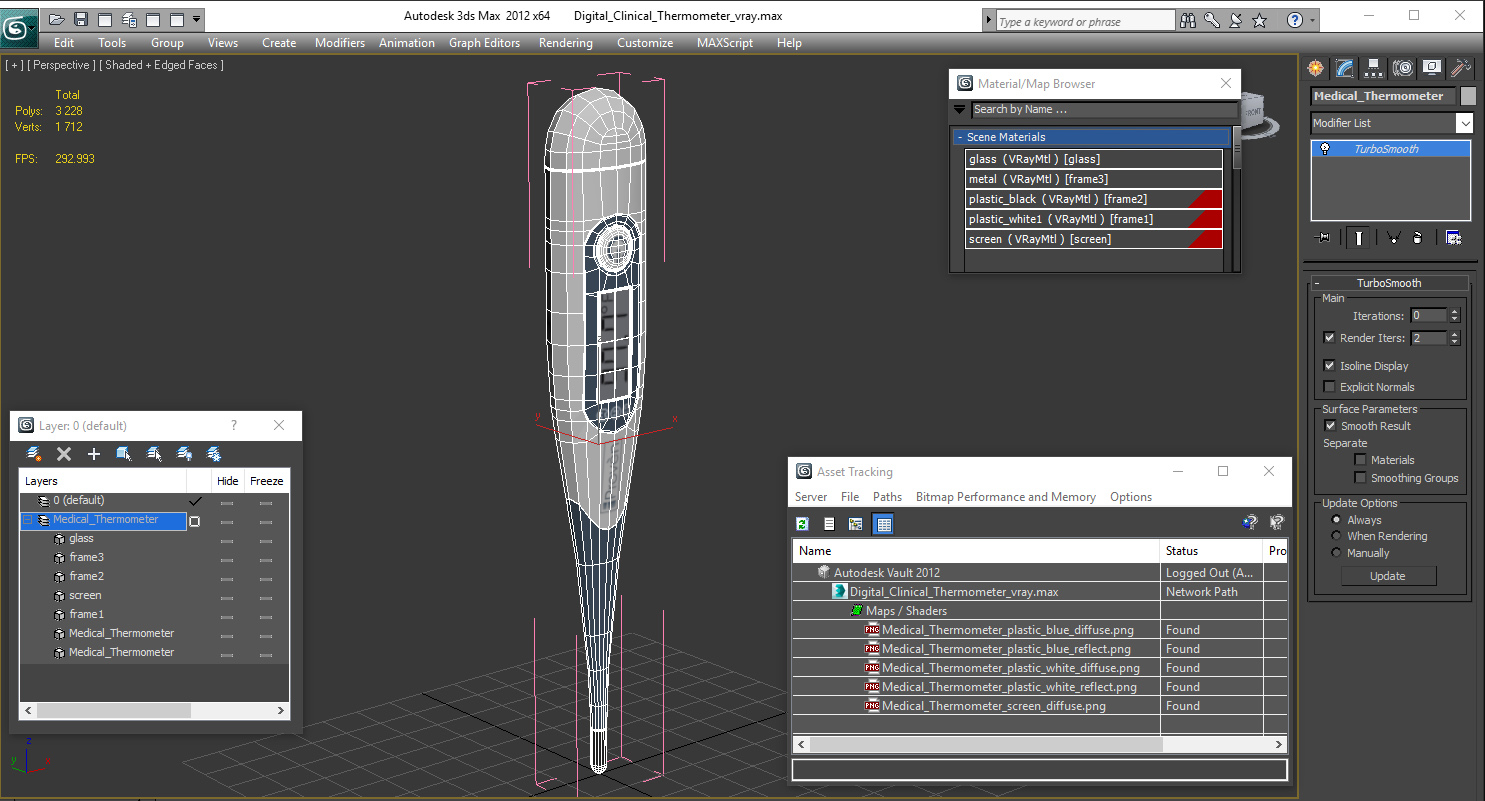Open Help dropdown arrow next to question mark

pyautogui.click(x=1313, y=20)
